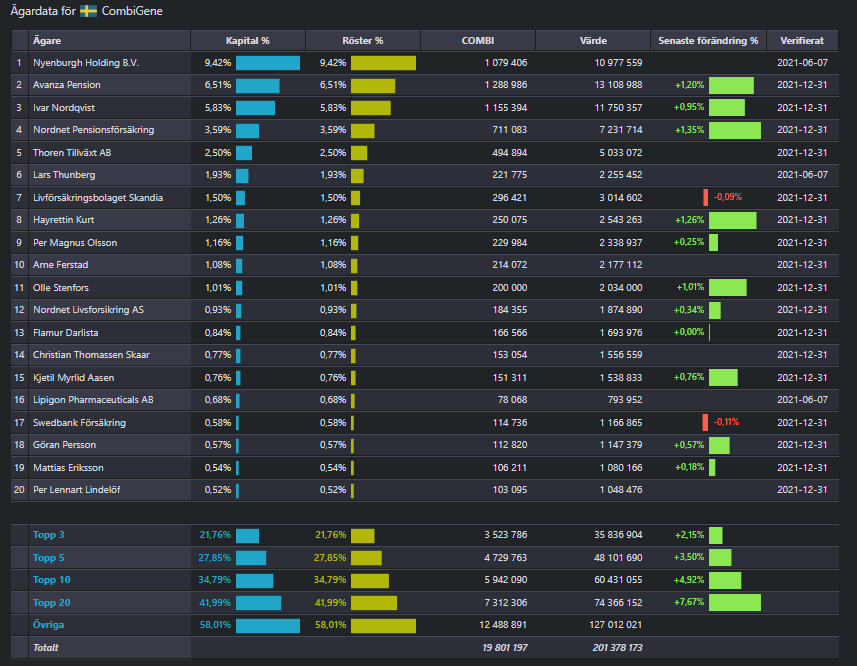Open Nordnet Pensionsförsäkring owner entry
This screenshot has height=666, width=857.
click(93, 129)
